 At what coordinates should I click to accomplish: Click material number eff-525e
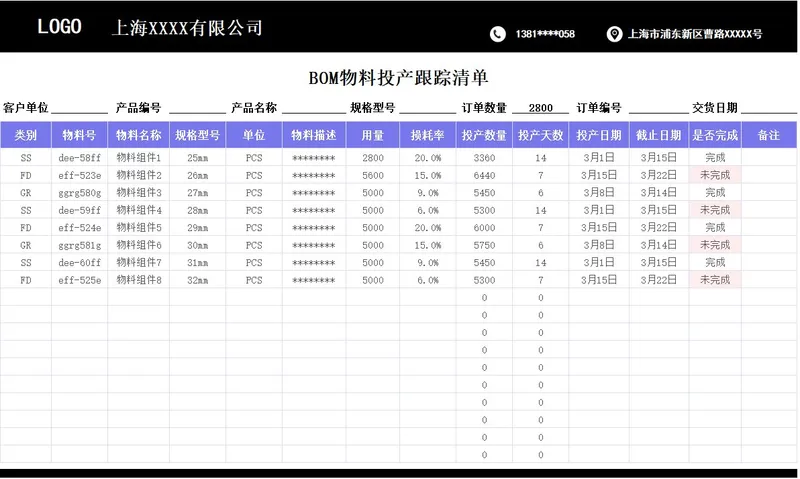(79, 280)
